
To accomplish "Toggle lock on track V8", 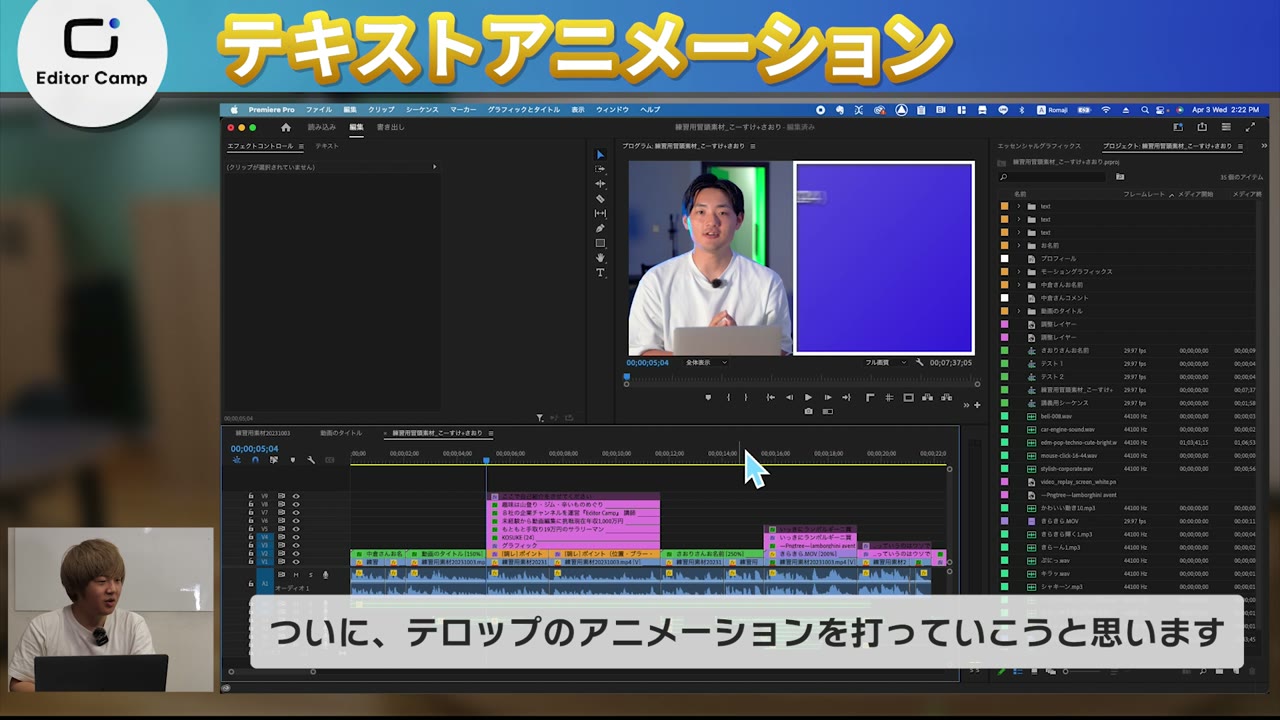I will click(x=251, y=504).
